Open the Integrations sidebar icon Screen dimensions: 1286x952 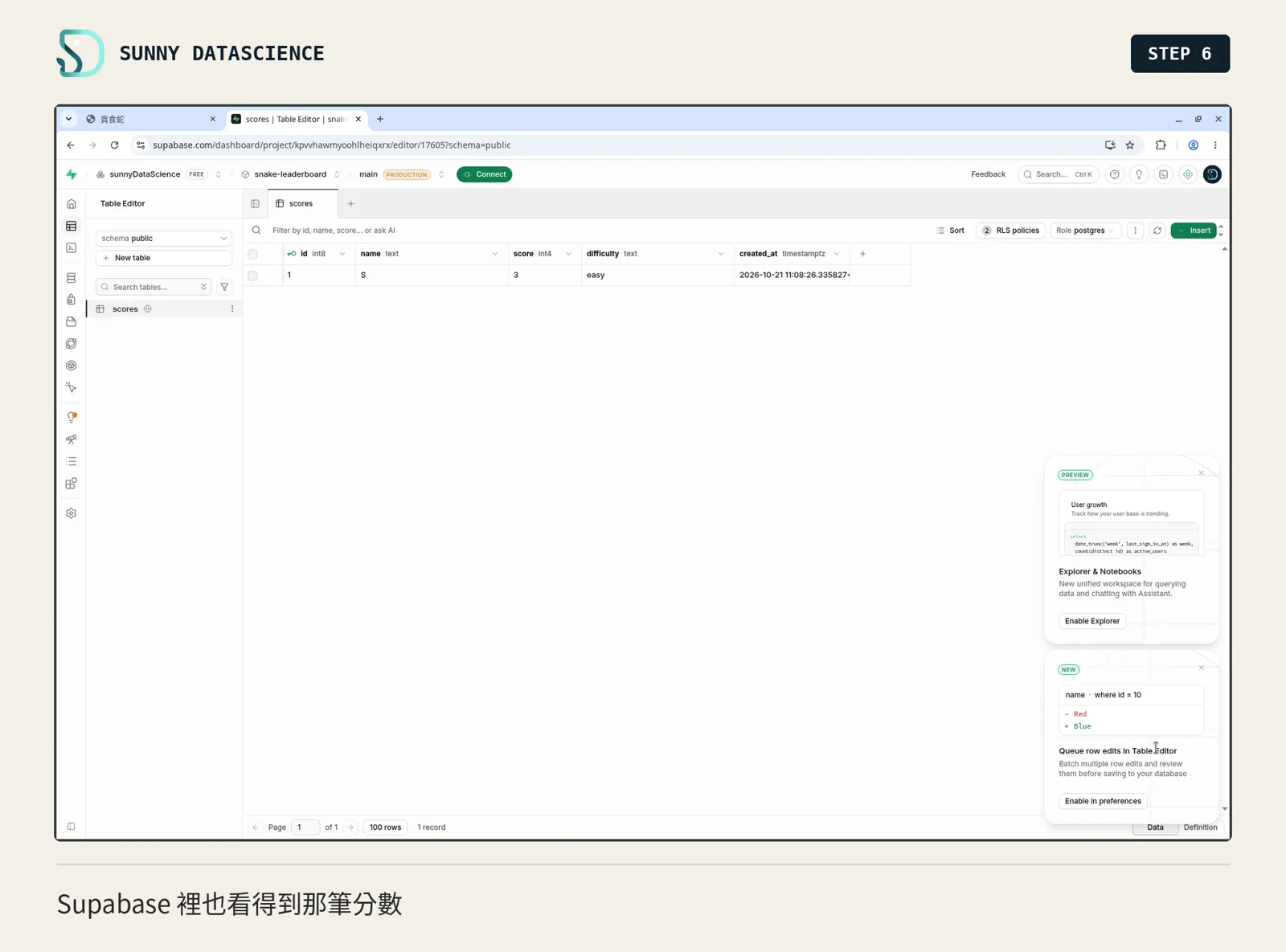pos(72,484)
